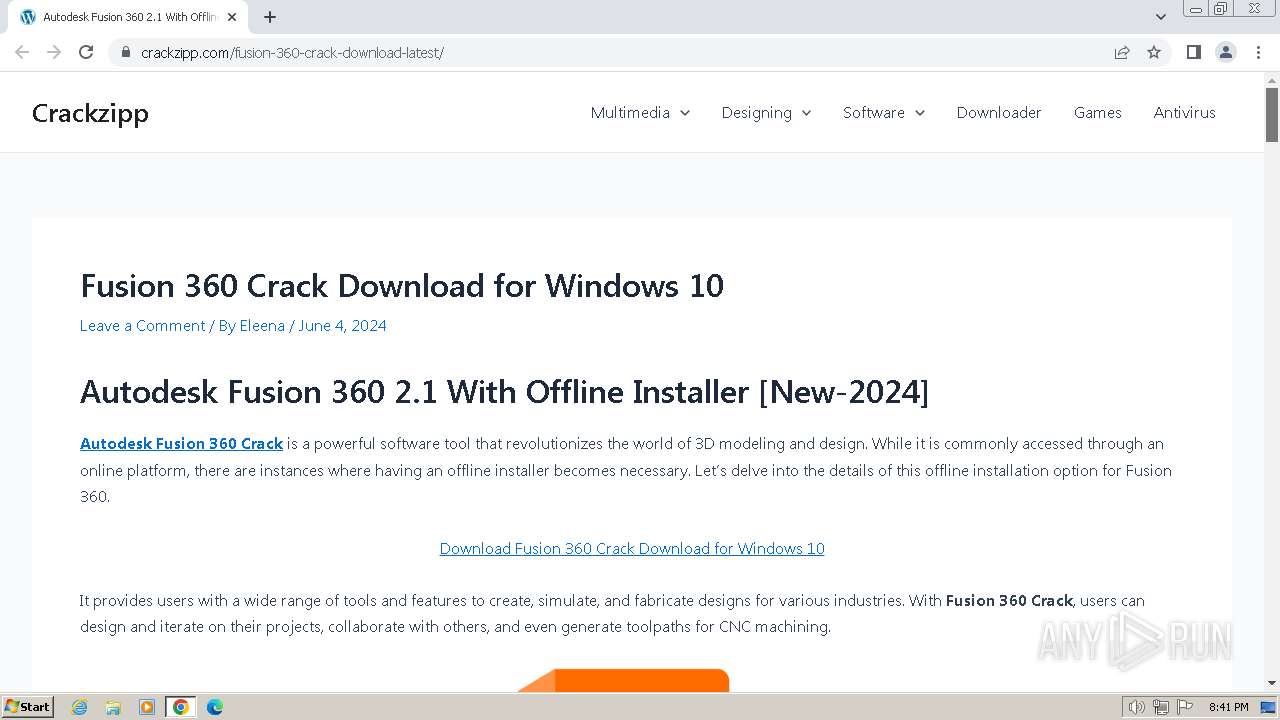Follow the Leave a Comment link

pos(142,326)
